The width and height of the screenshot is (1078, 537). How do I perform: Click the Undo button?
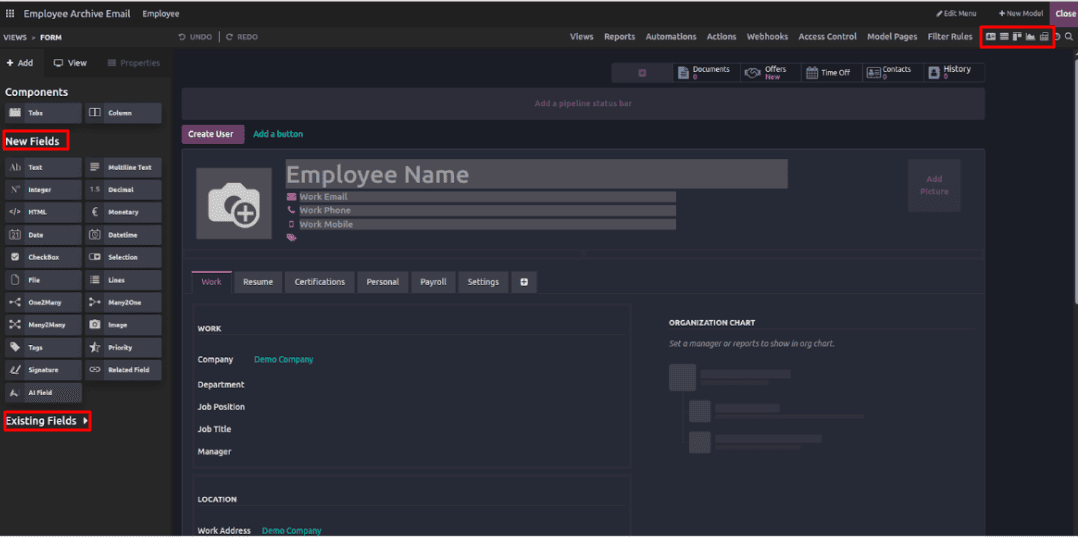coord(195,37)
